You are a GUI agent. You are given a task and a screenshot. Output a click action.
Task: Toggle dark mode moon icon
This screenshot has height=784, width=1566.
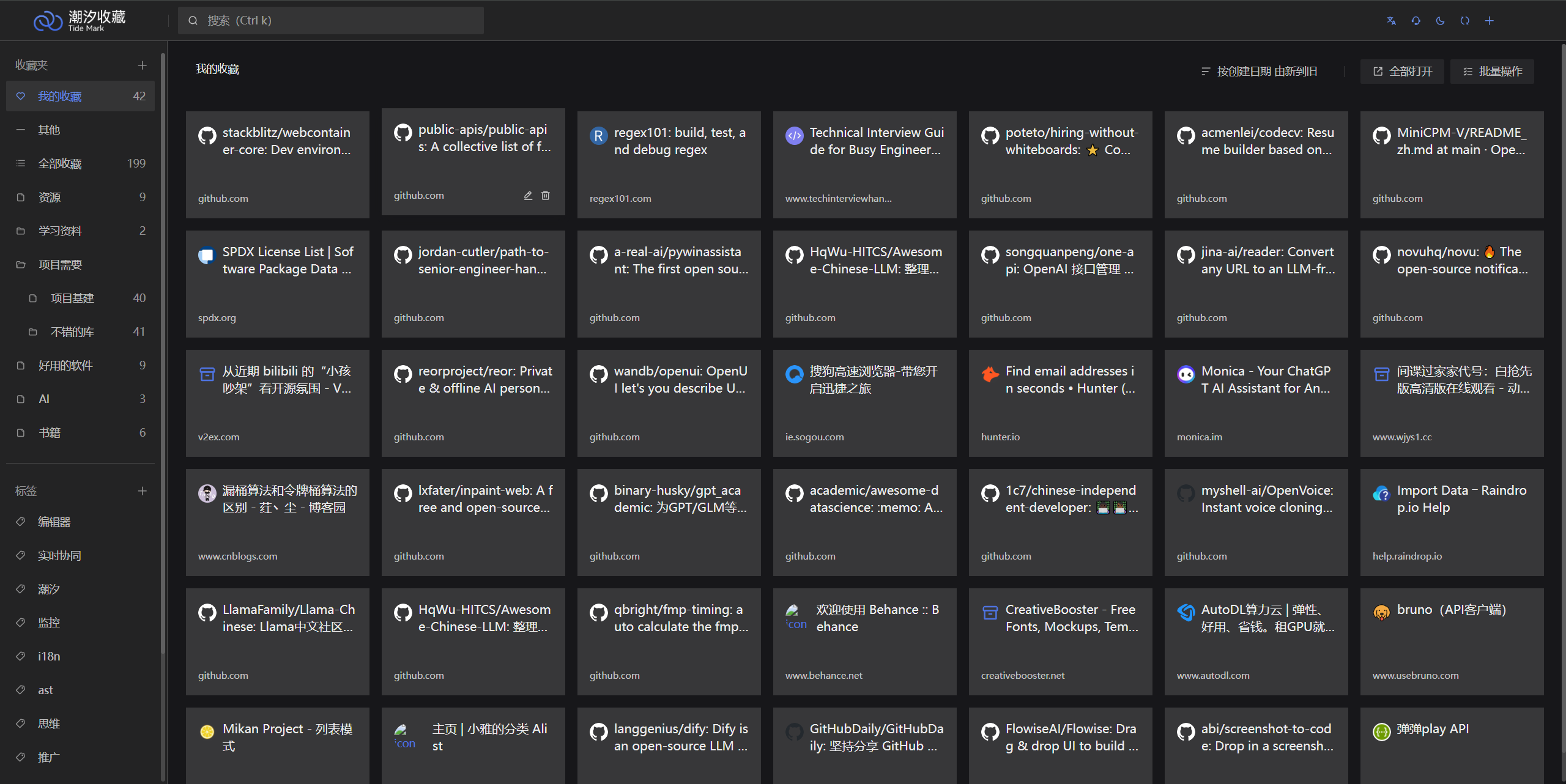[1440, 21]
